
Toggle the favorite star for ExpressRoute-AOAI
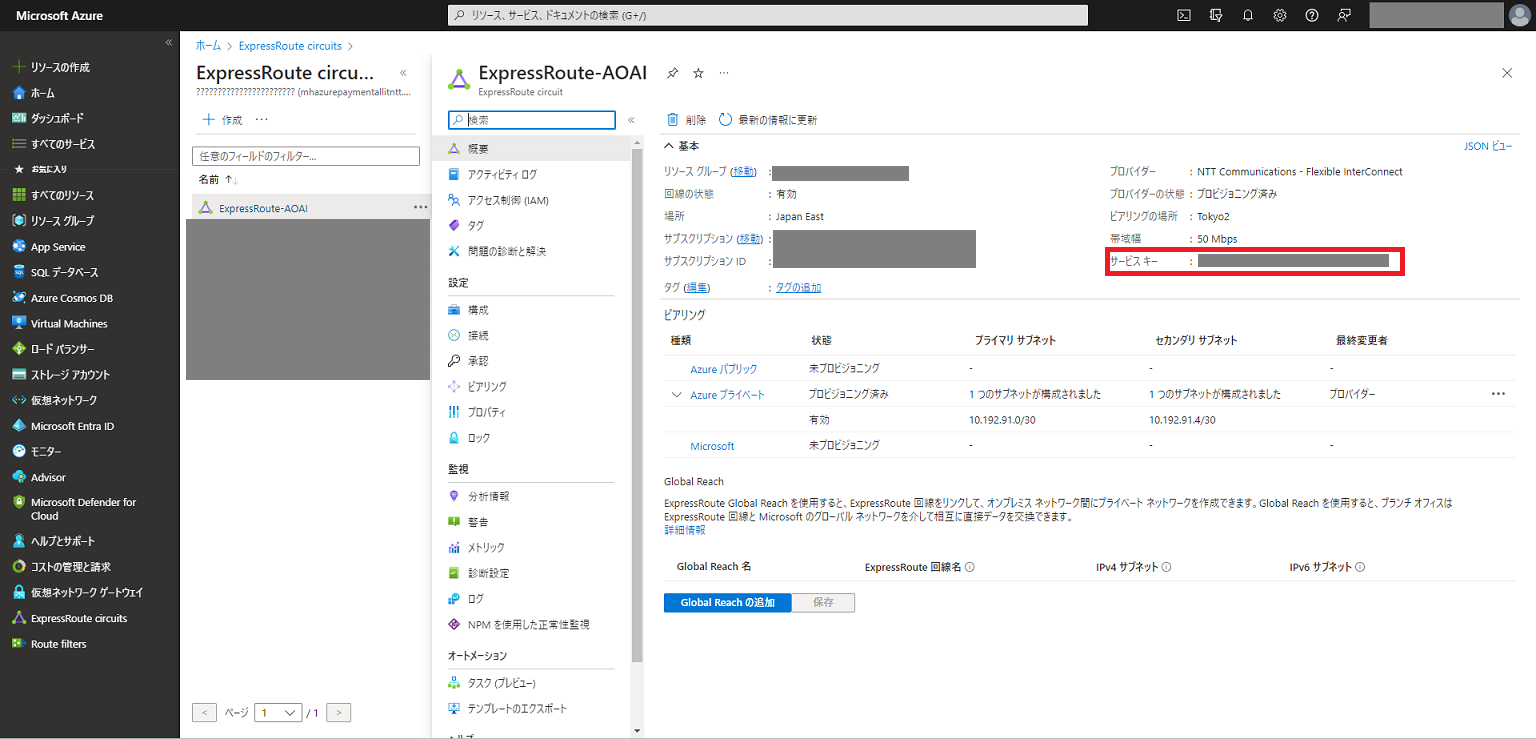(x=698, y=72)
